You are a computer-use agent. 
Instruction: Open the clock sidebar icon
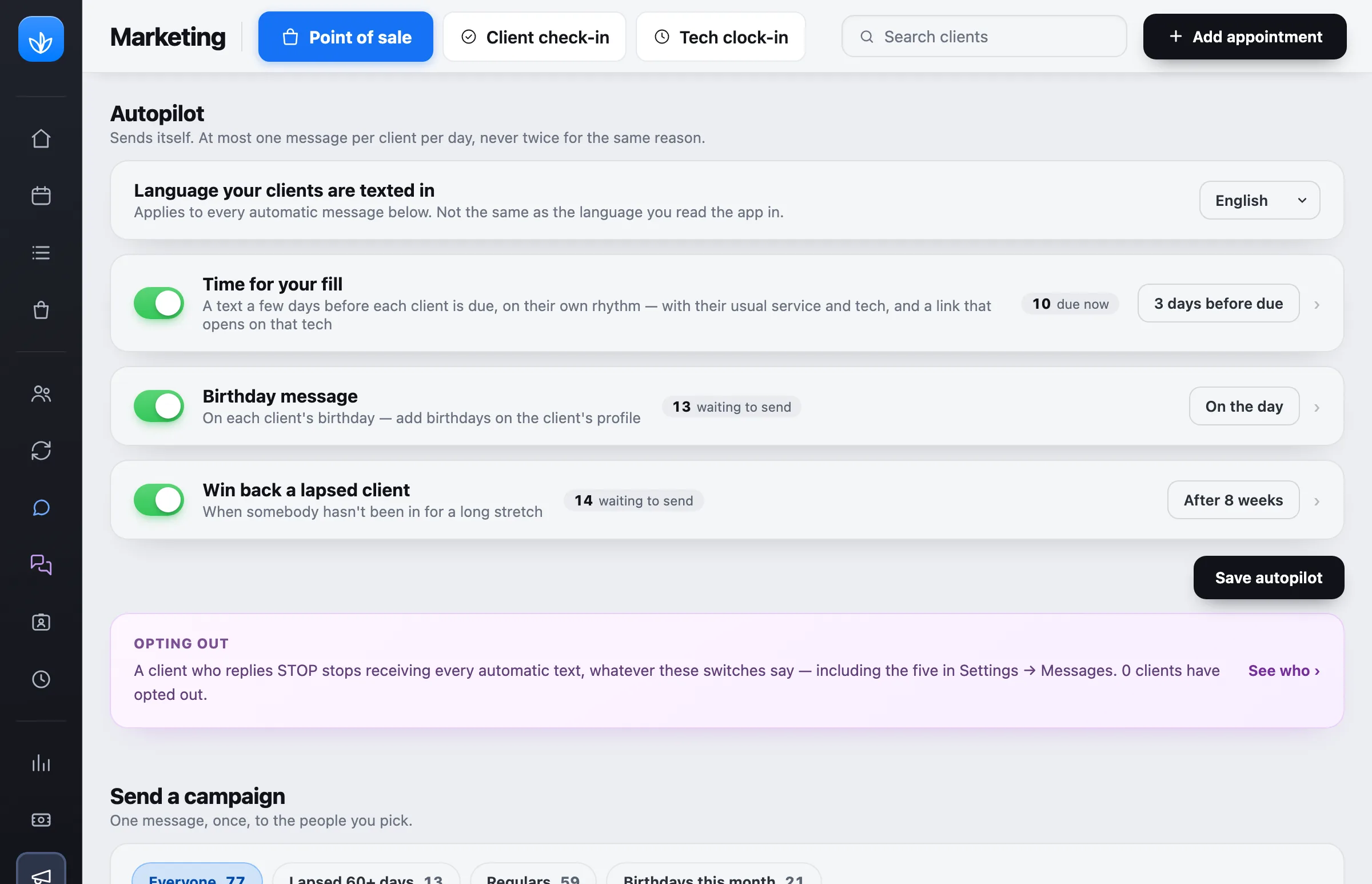[41, 679]
